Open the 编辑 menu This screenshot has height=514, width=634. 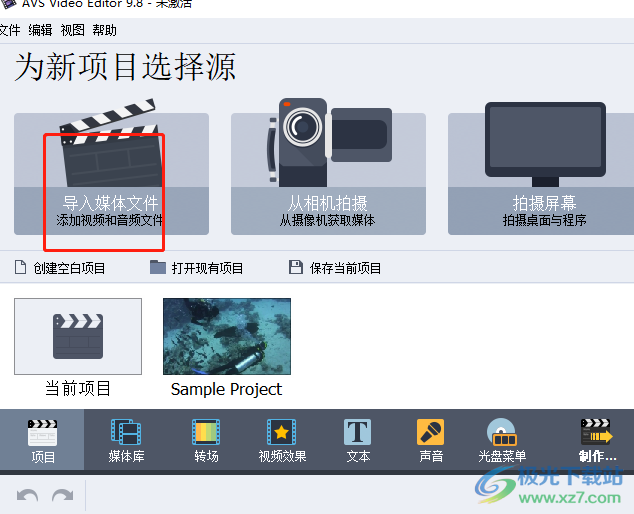tap(40, 30)
